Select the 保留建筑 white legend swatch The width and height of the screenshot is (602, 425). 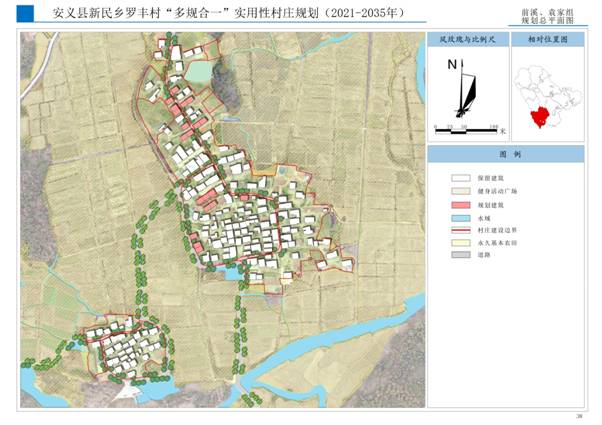tap(461, 178)
